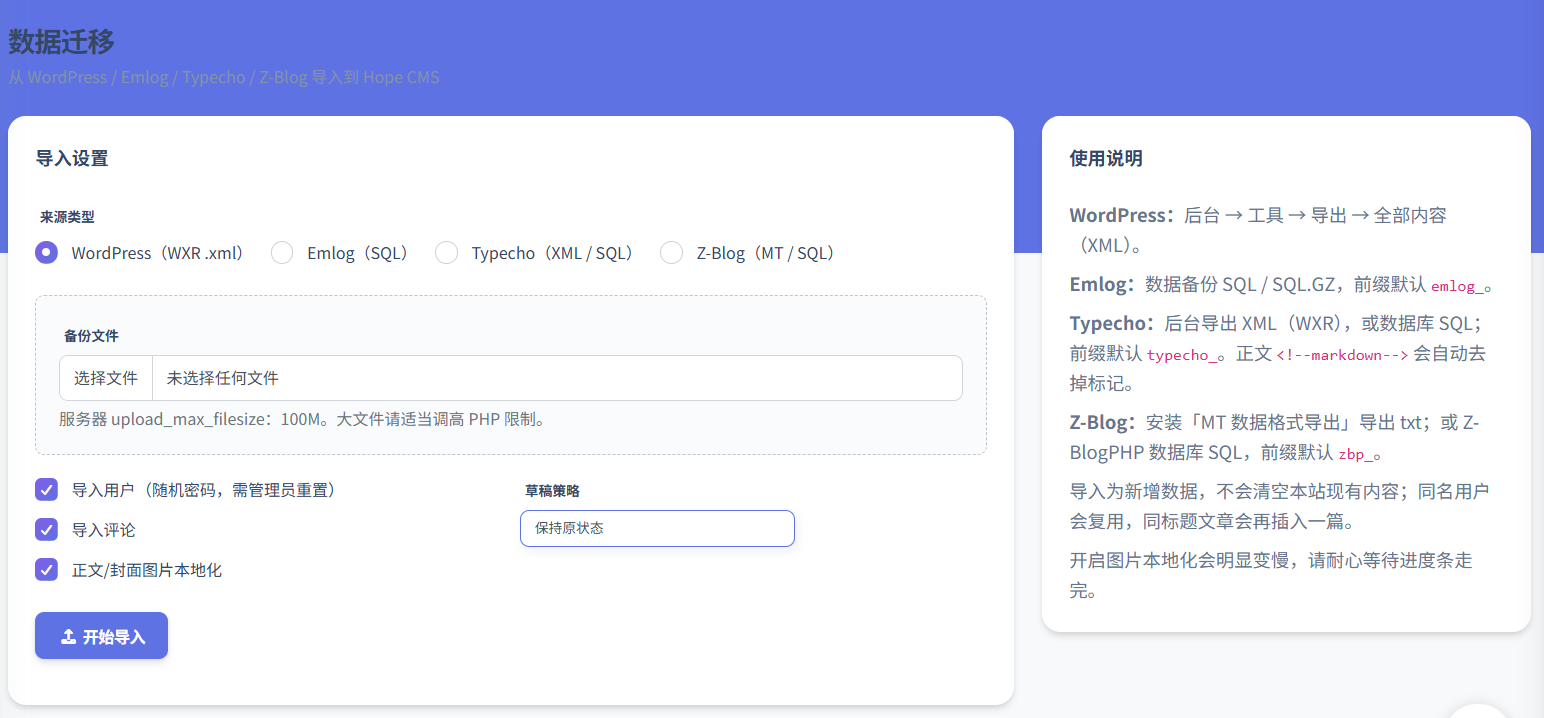The width and height of the screenshot is (1544, 718).
Task: Click the bold WordPress: heading in instructions
Action: [x=1121, y=215]
